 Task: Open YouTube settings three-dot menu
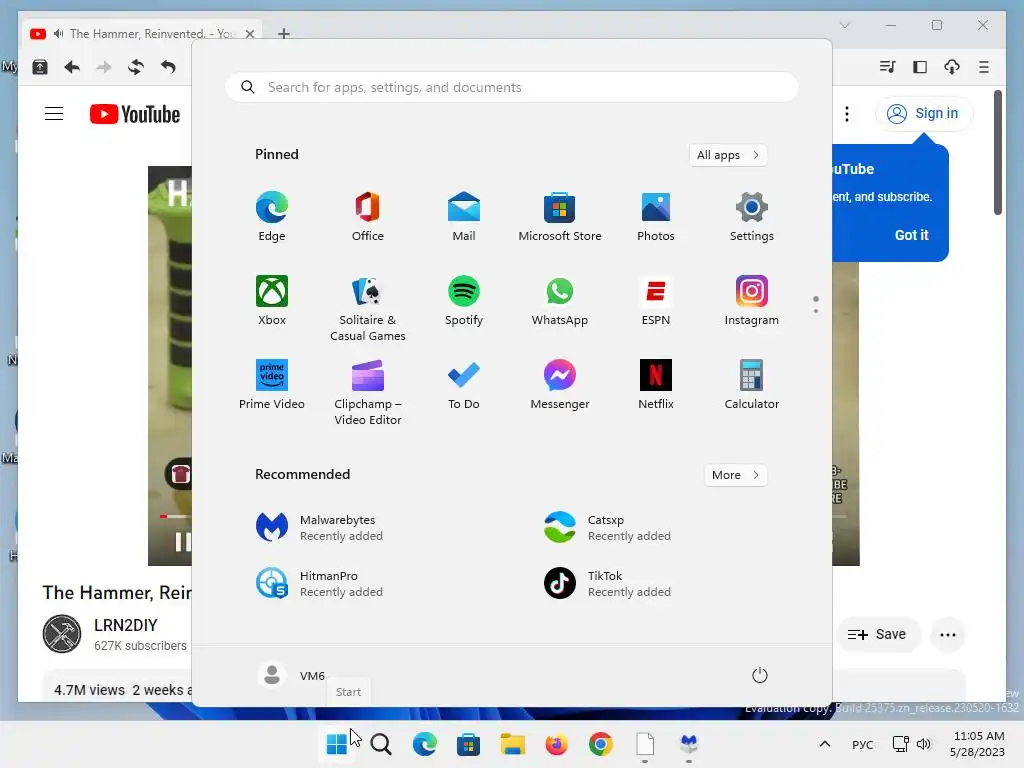(x=847, y=114)
